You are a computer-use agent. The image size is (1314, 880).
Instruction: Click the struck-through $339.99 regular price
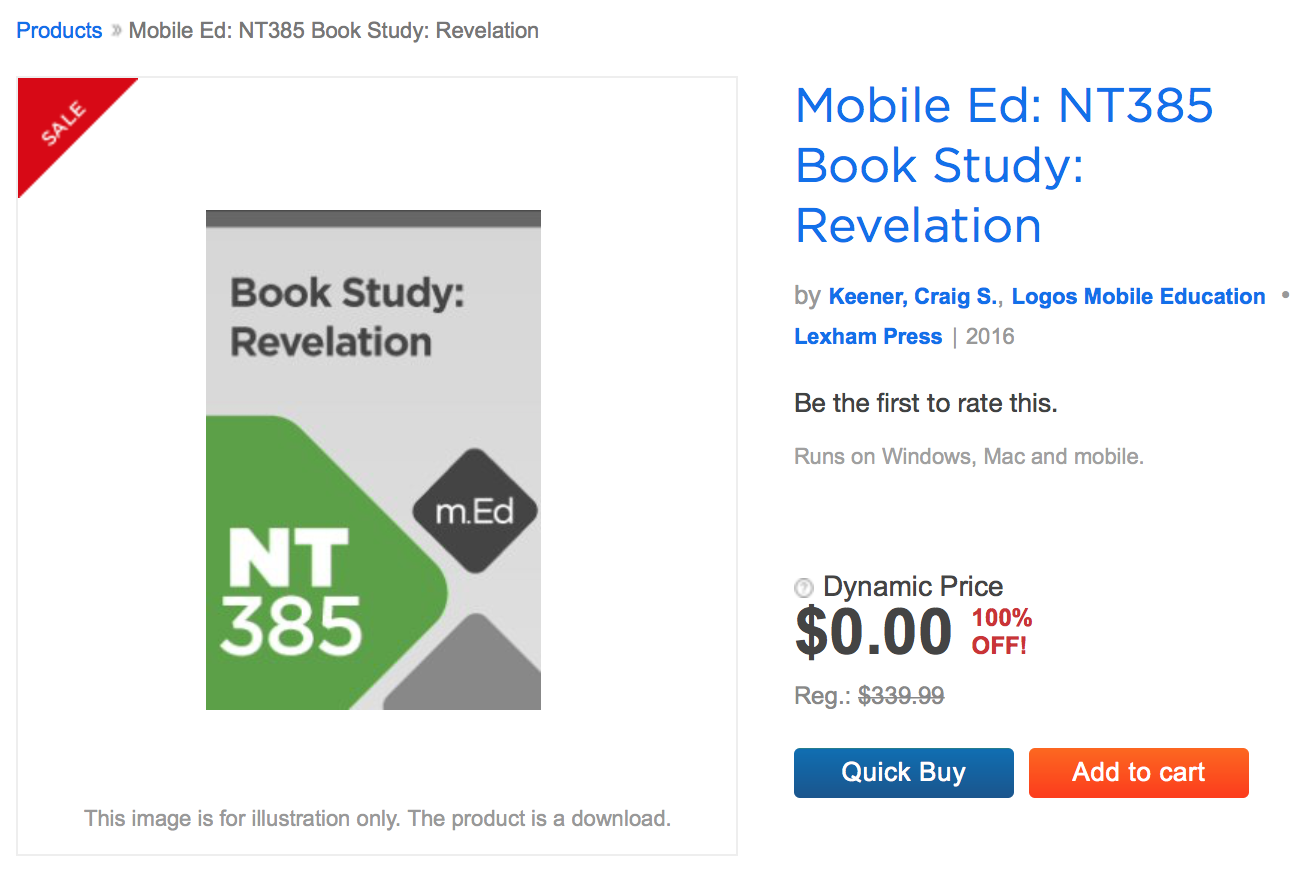pos(901,696)
